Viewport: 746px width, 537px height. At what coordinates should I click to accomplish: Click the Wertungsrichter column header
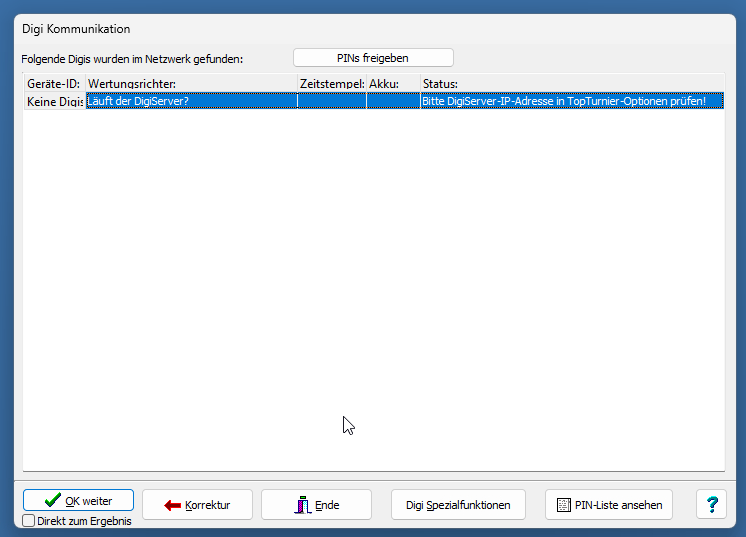pos(190,84)
